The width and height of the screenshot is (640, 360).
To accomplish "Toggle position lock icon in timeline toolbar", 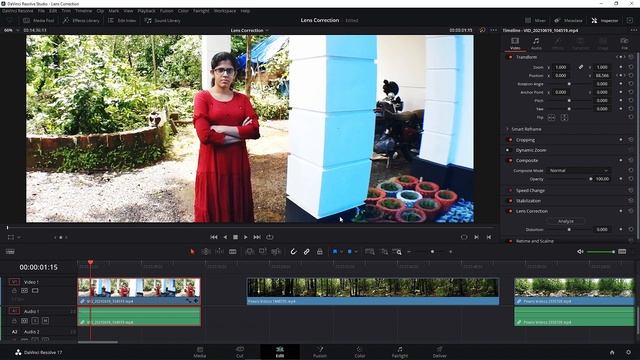I will click(x=320, y=252).
